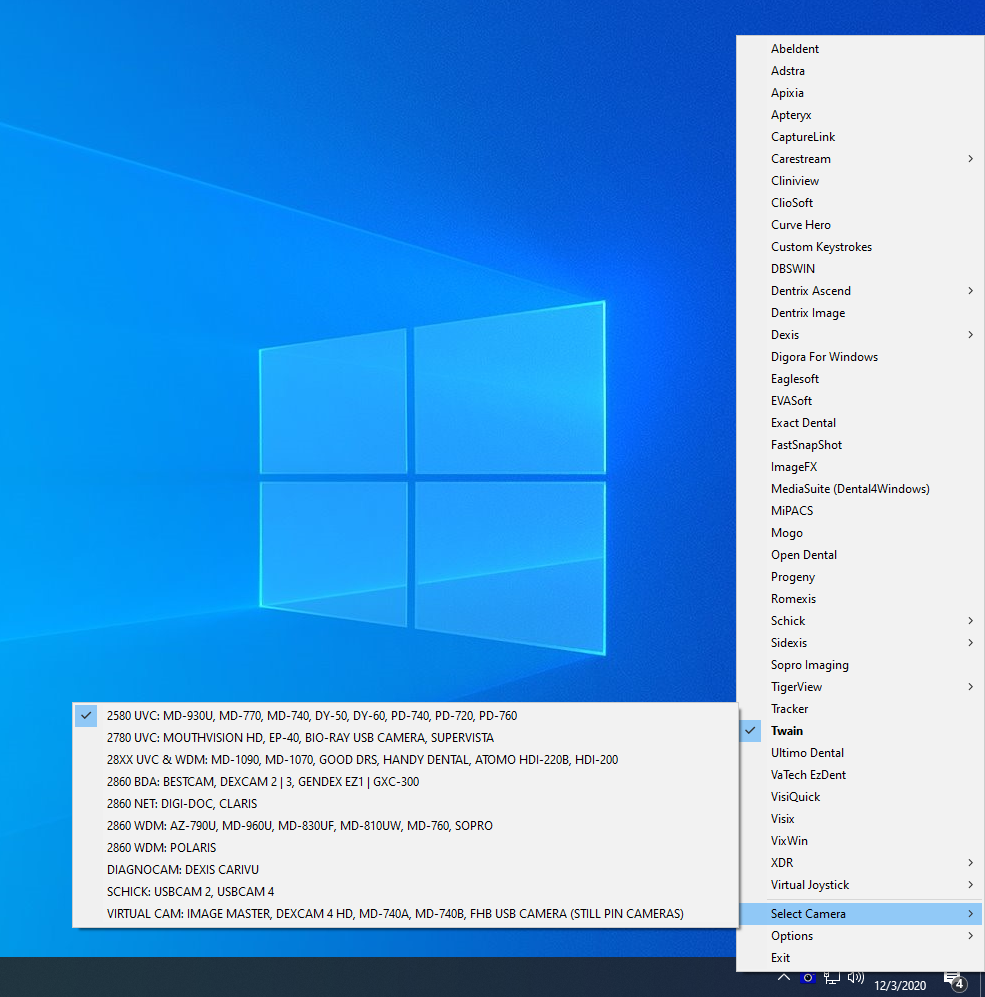Open the notification center icon
985x997 pixels.
[955, 982]
